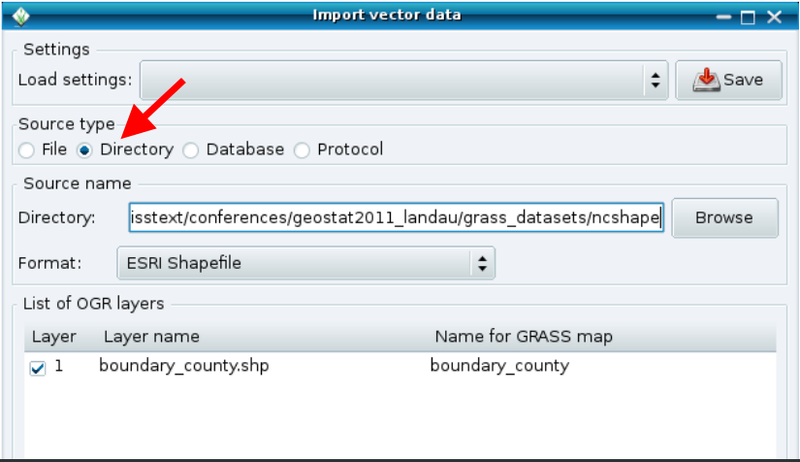Choose Protocol as source type

pyautogui.click(x=302, y=150)
